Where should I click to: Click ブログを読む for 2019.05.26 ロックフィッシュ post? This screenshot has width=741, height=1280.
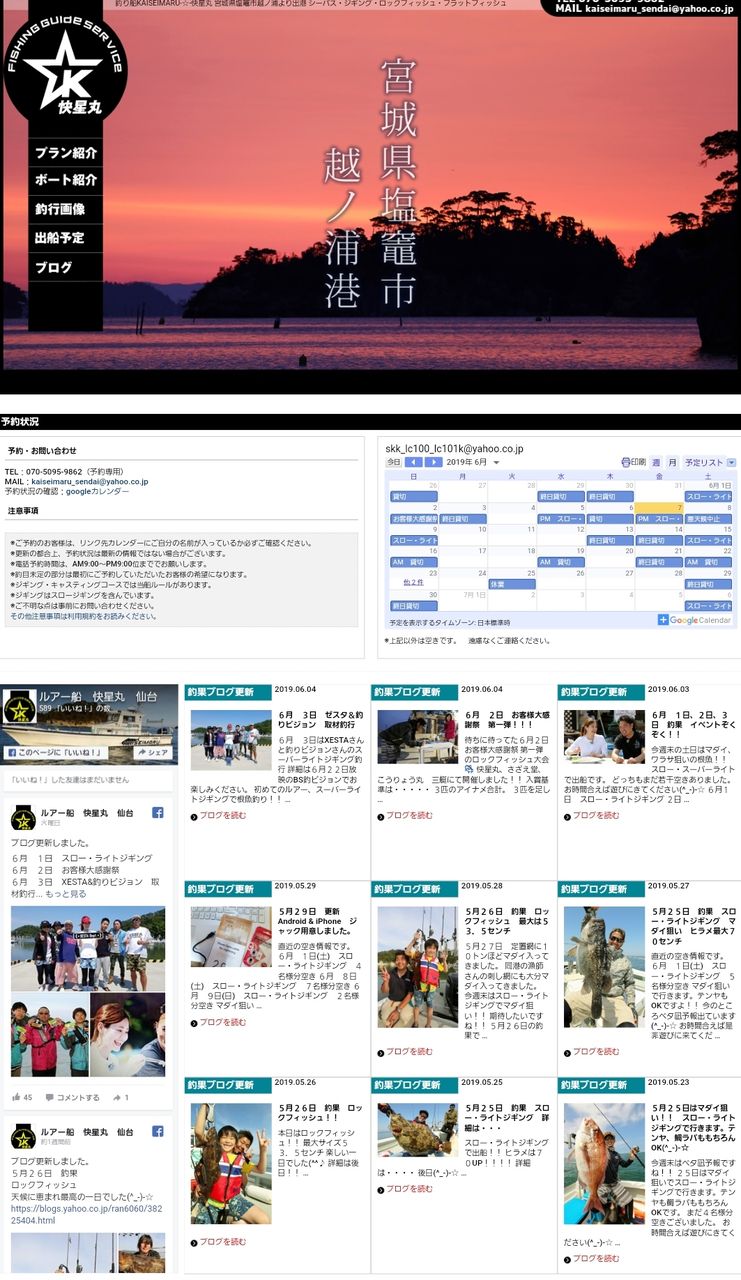point(222,1242)
